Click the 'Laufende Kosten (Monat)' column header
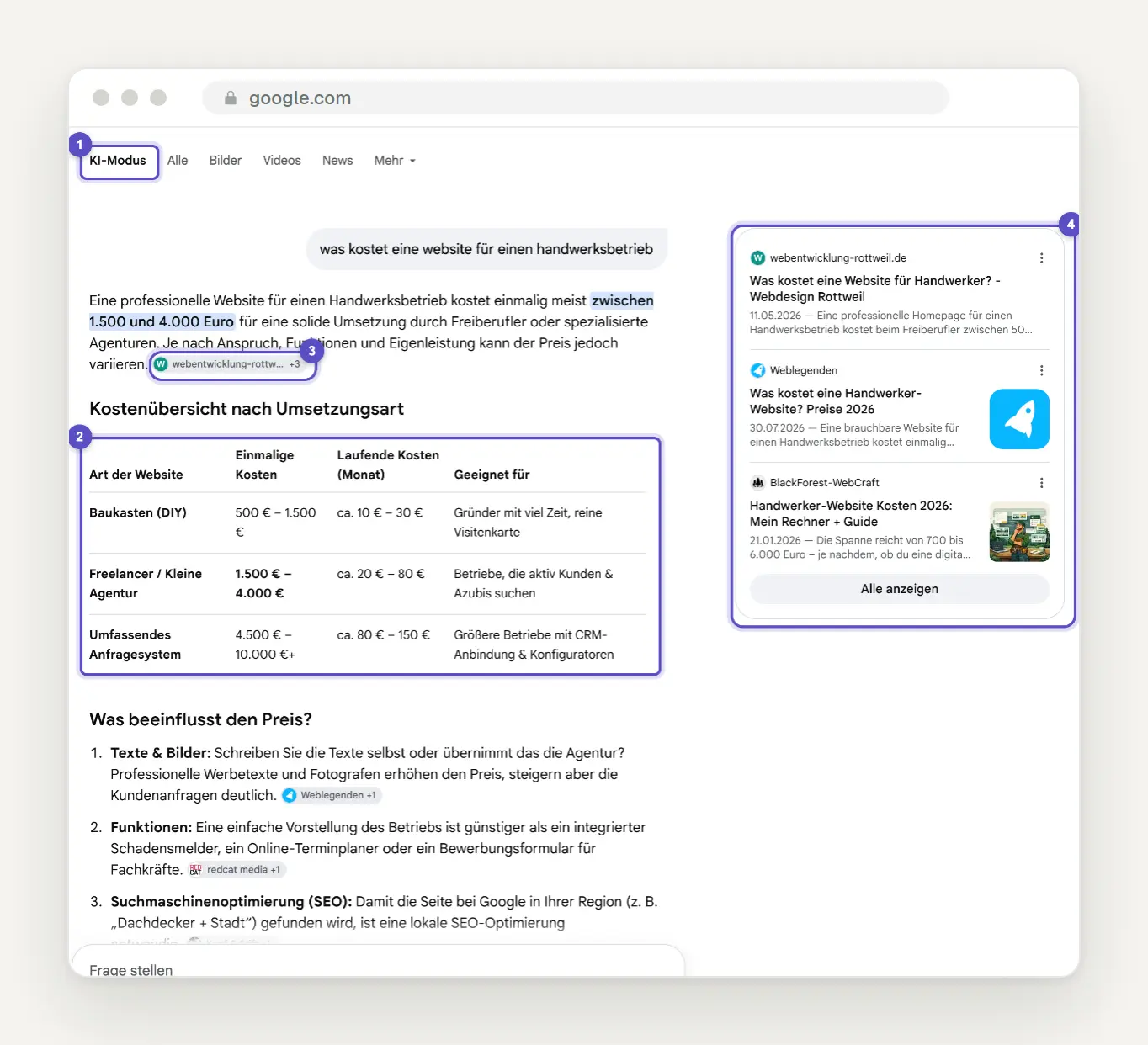This screenshot has width=1148, height=1045. (x=388, y=464)
